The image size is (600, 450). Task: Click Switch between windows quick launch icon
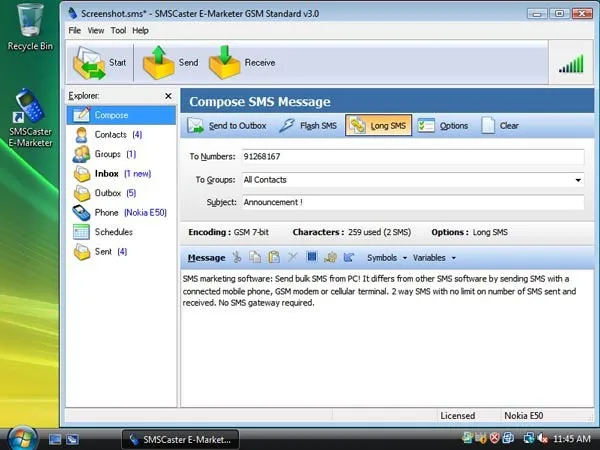pos(72,439)
